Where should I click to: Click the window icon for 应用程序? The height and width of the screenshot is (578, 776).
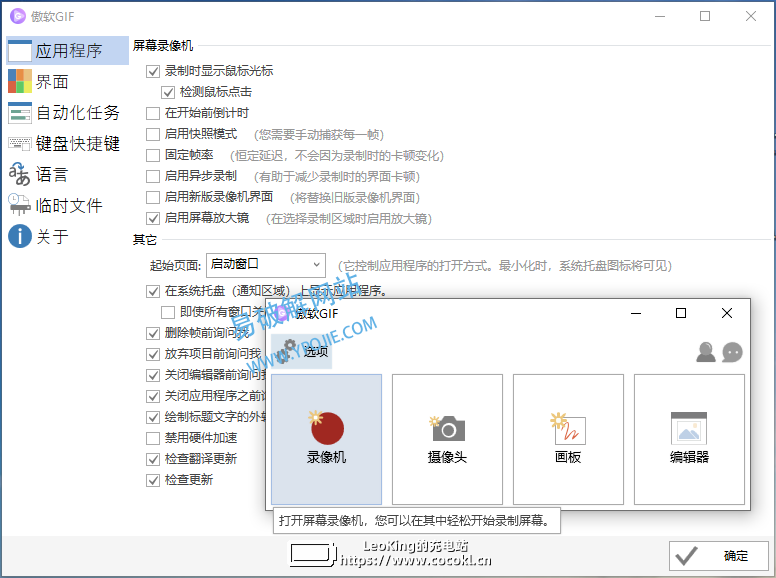pos(20,51)
